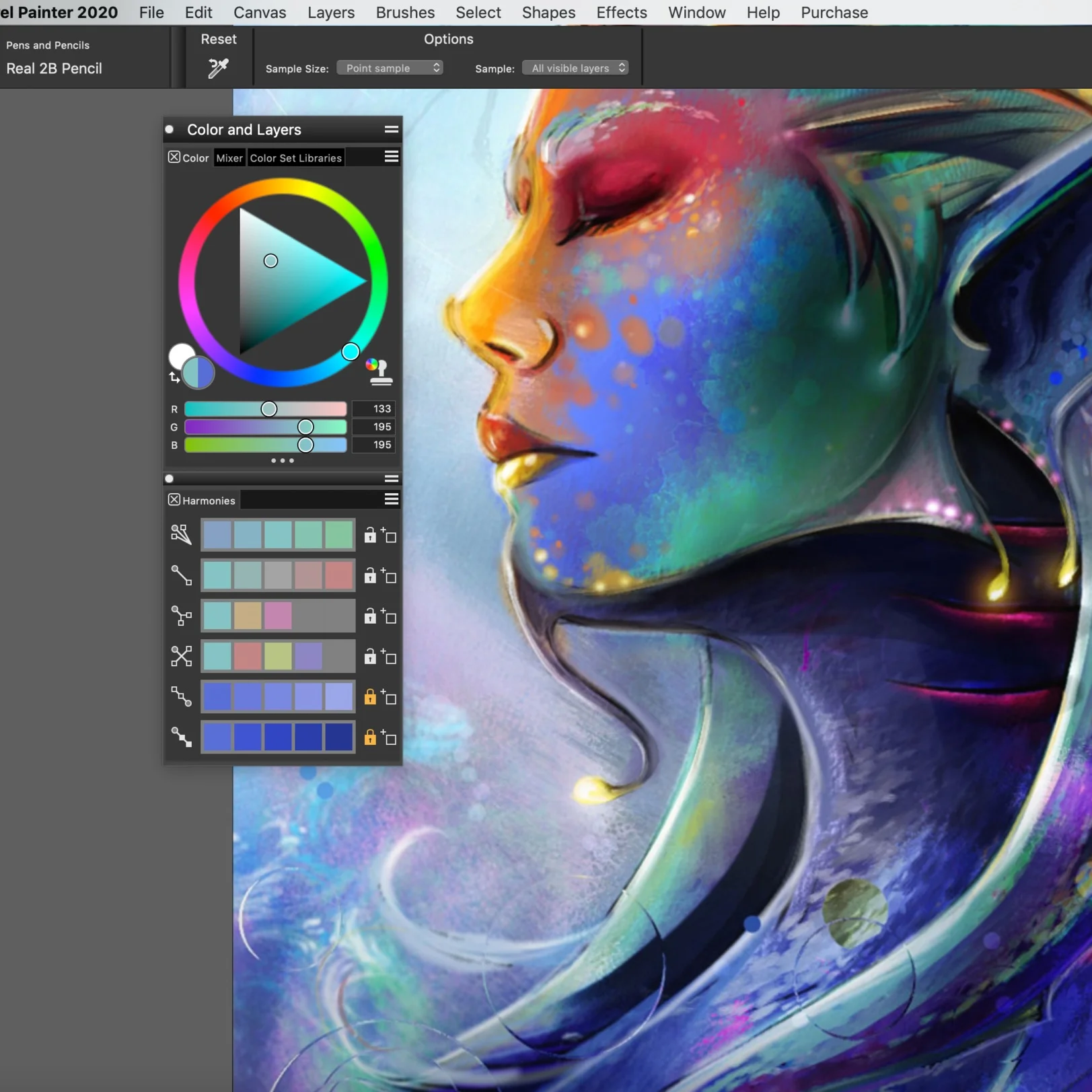This screenshot has height=1092, width=1092.
Task: Click the B value input field
Action: click(373, 445)
